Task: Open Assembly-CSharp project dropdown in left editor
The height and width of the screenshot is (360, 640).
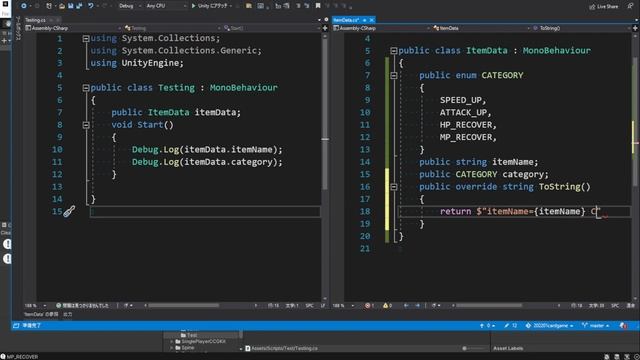Action: [73, 28]
